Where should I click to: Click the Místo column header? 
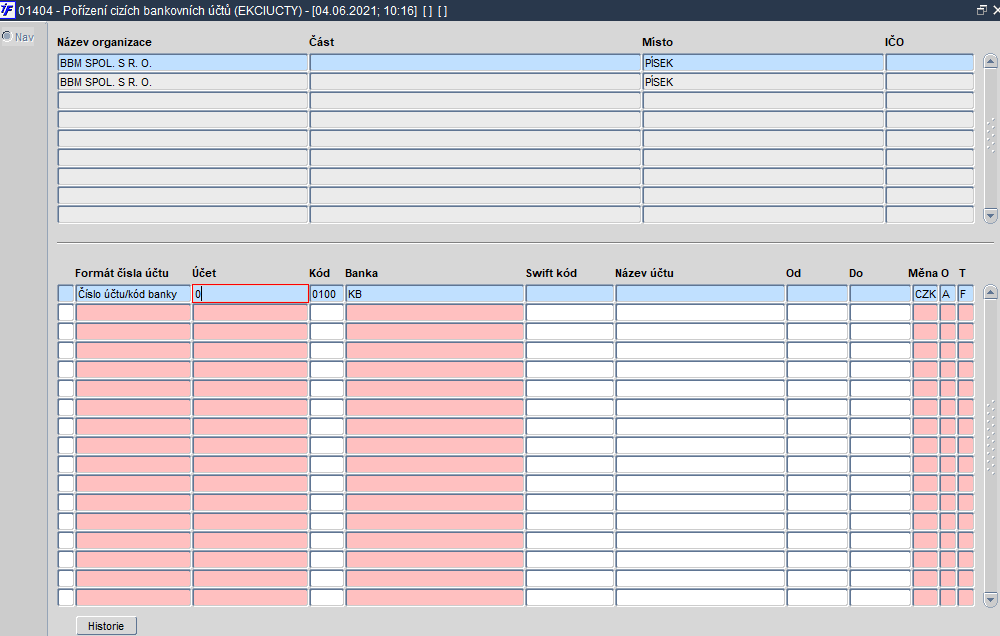(x=658, y=42)
